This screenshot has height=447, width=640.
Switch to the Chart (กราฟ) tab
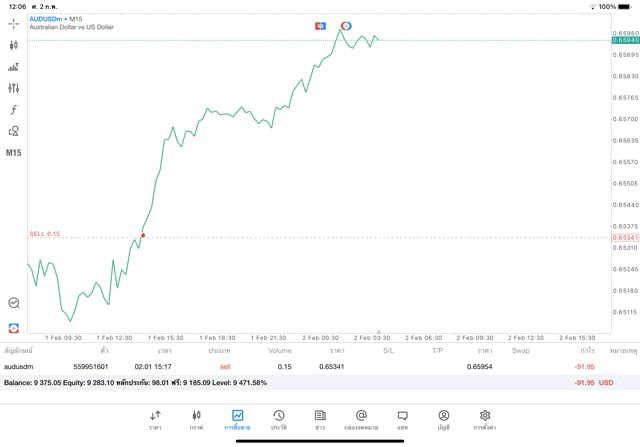click(196, 420)
